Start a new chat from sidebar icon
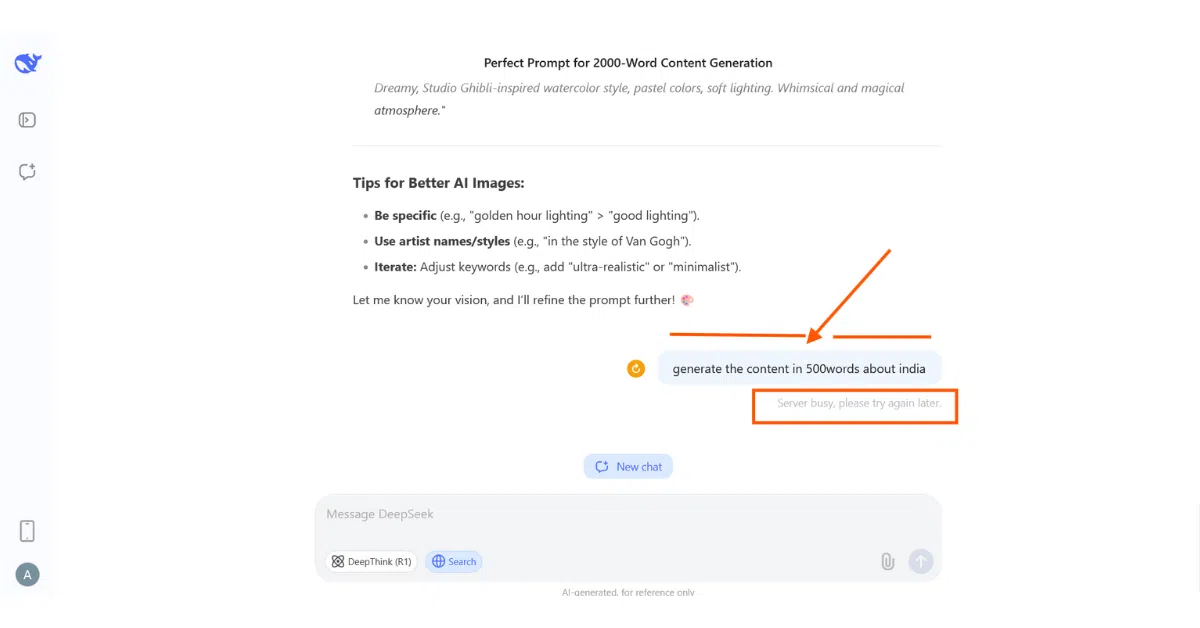 pyautogui.click(x=28, y=172)
